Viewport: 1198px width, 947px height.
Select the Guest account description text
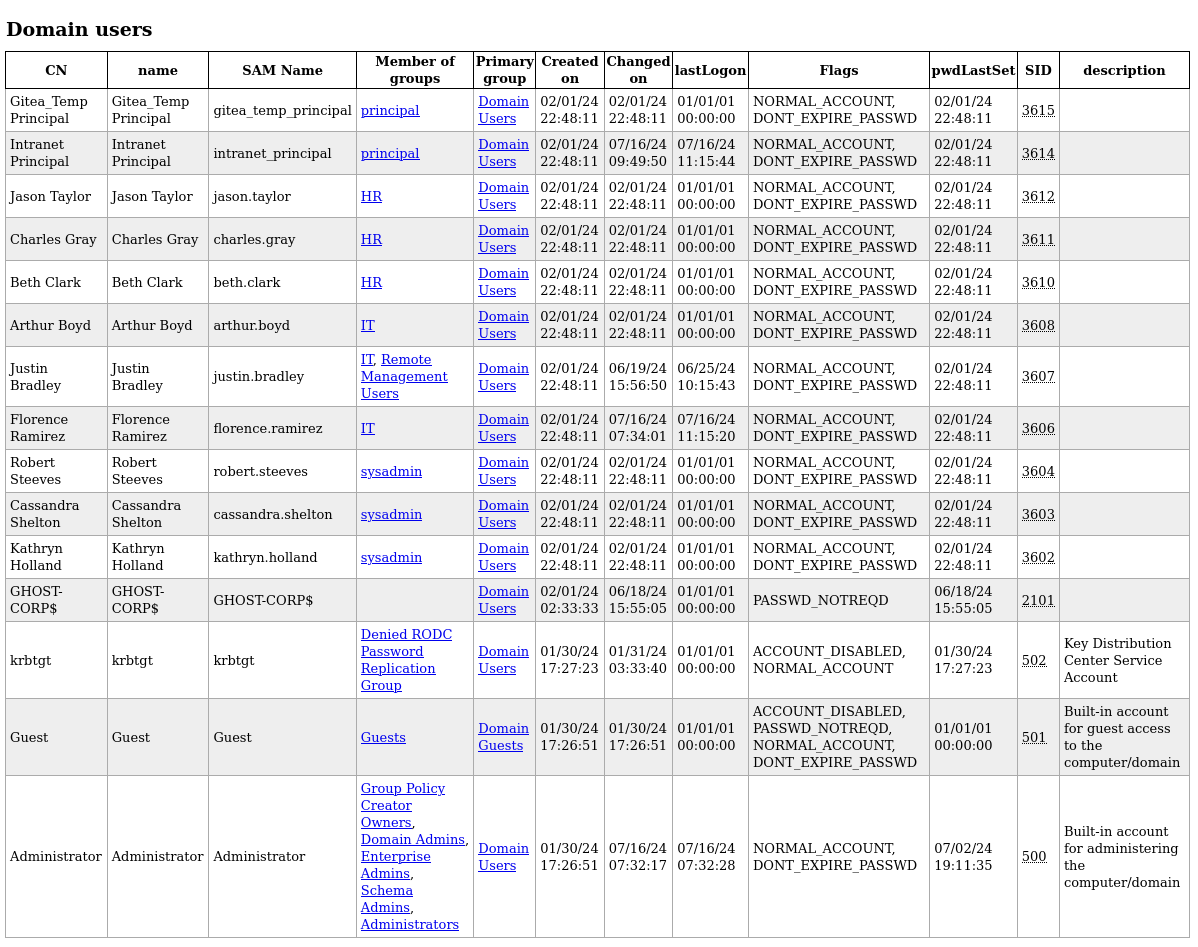pos(1122,737)
